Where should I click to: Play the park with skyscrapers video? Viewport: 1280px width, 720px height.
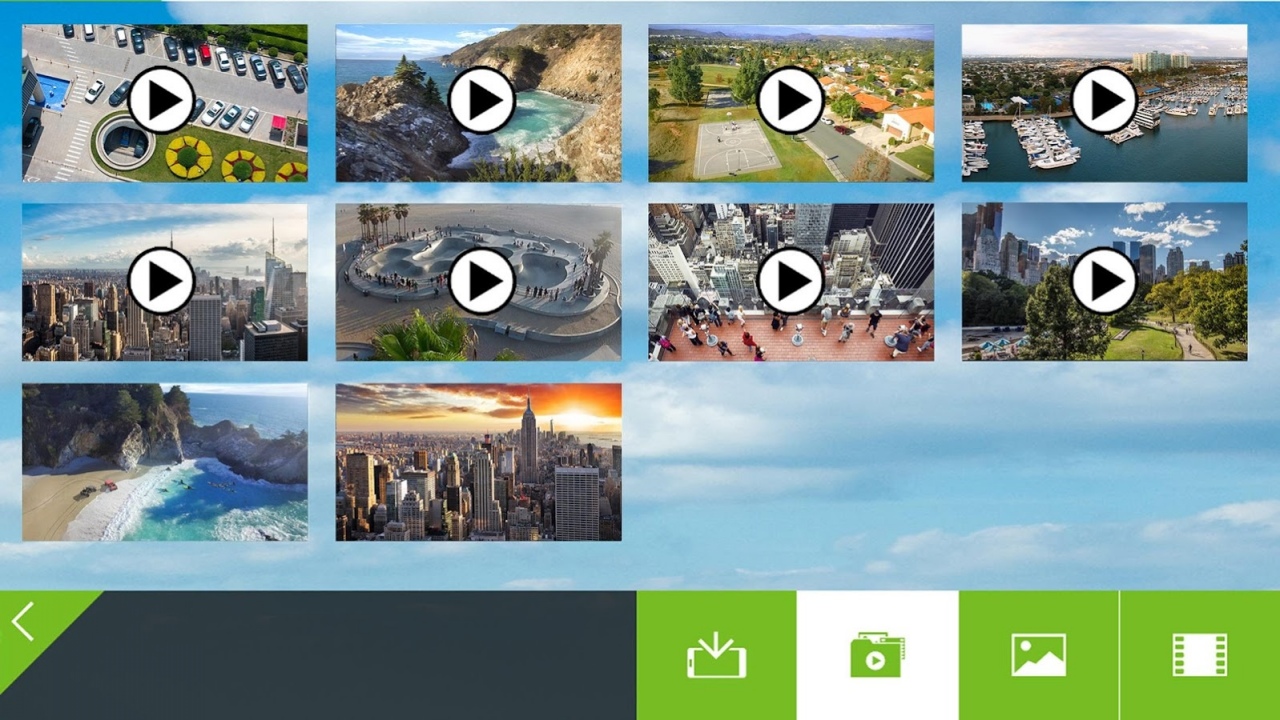(x=1104, y=281)
